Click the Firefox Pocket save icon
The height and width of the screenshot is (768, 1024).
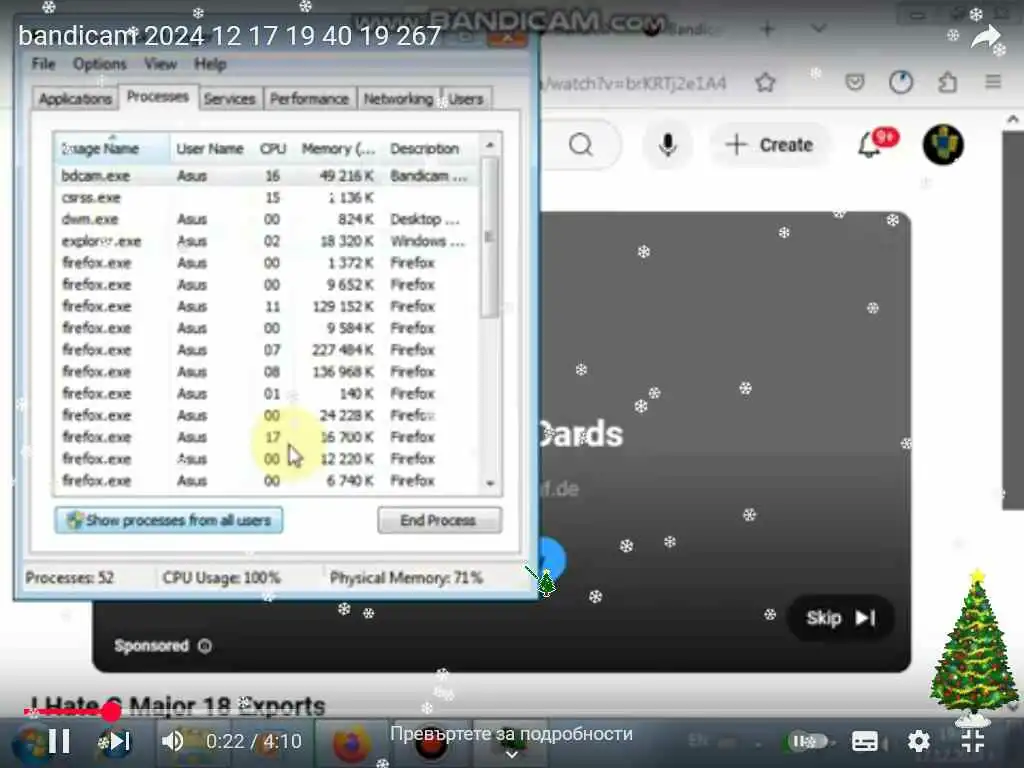pos(855,82)
